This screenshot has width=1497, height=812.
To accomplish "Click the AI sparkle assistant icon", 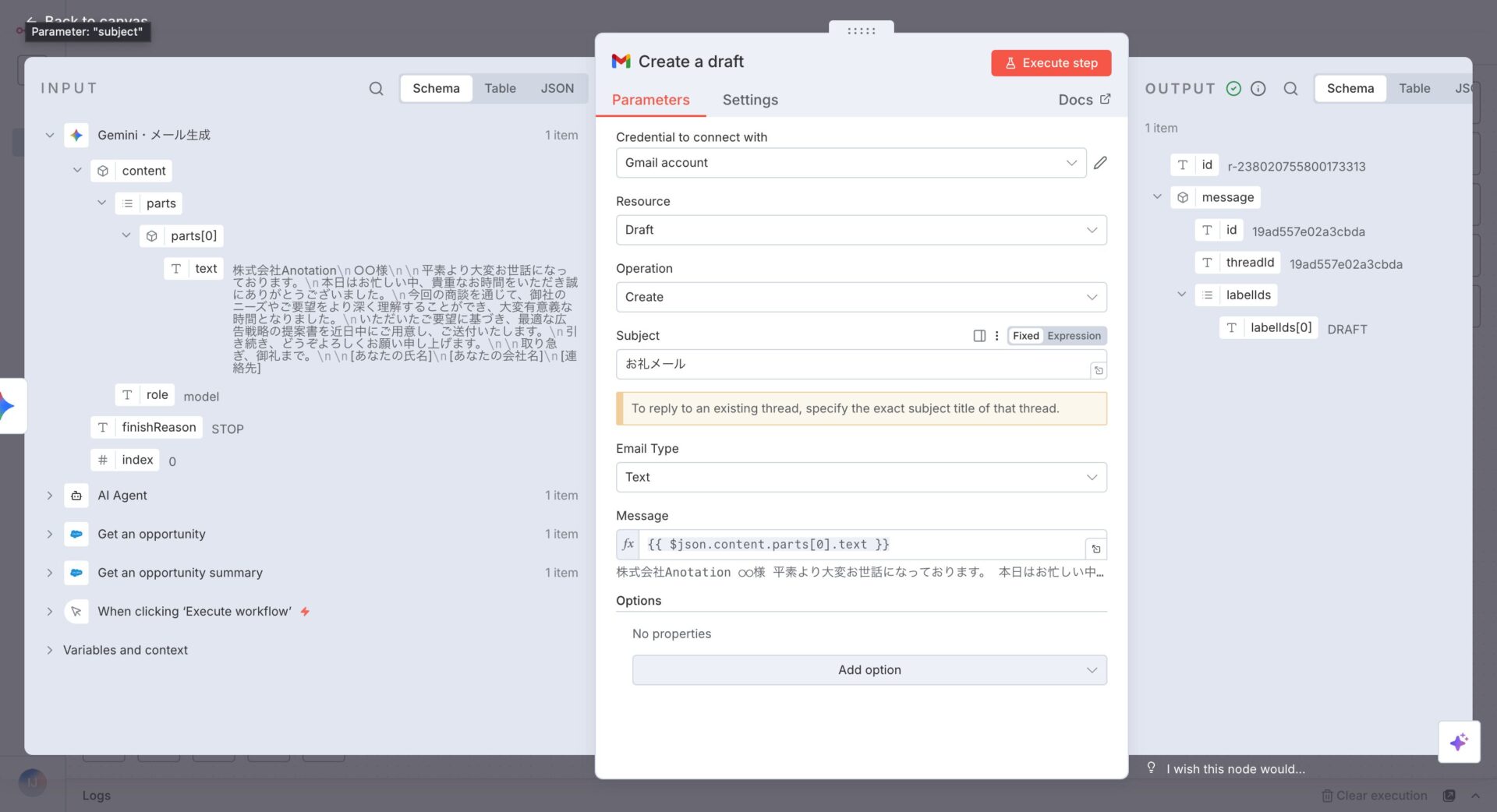I will (x=1459, y=742).
